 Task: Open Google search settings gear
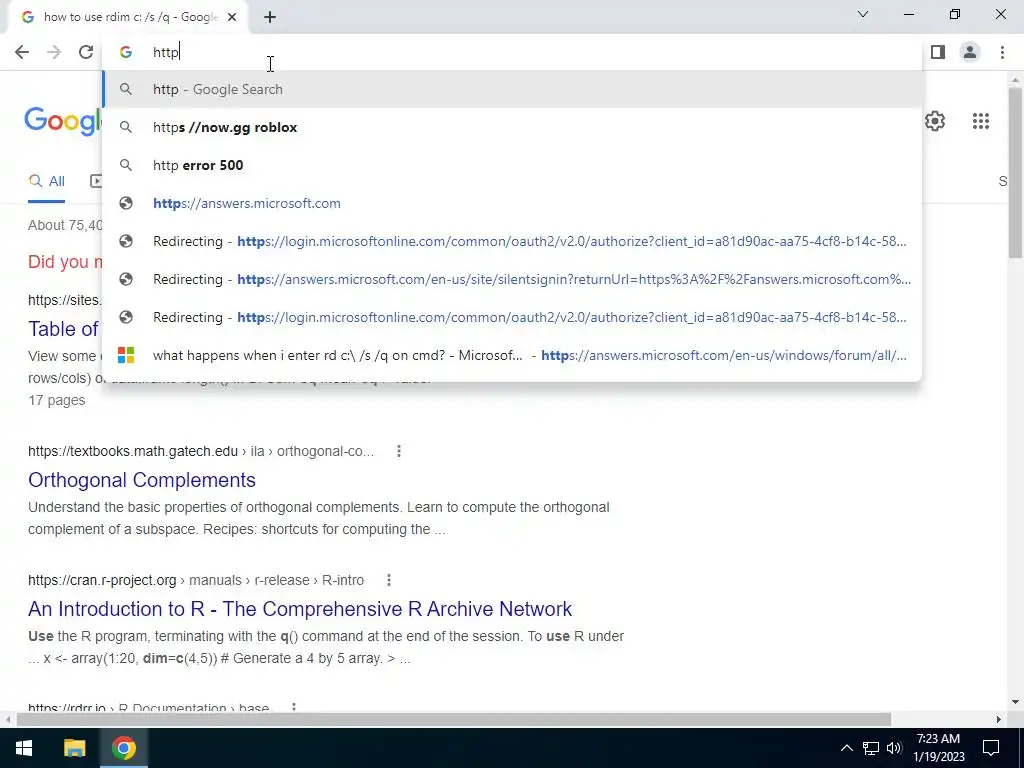coord(935,121)
